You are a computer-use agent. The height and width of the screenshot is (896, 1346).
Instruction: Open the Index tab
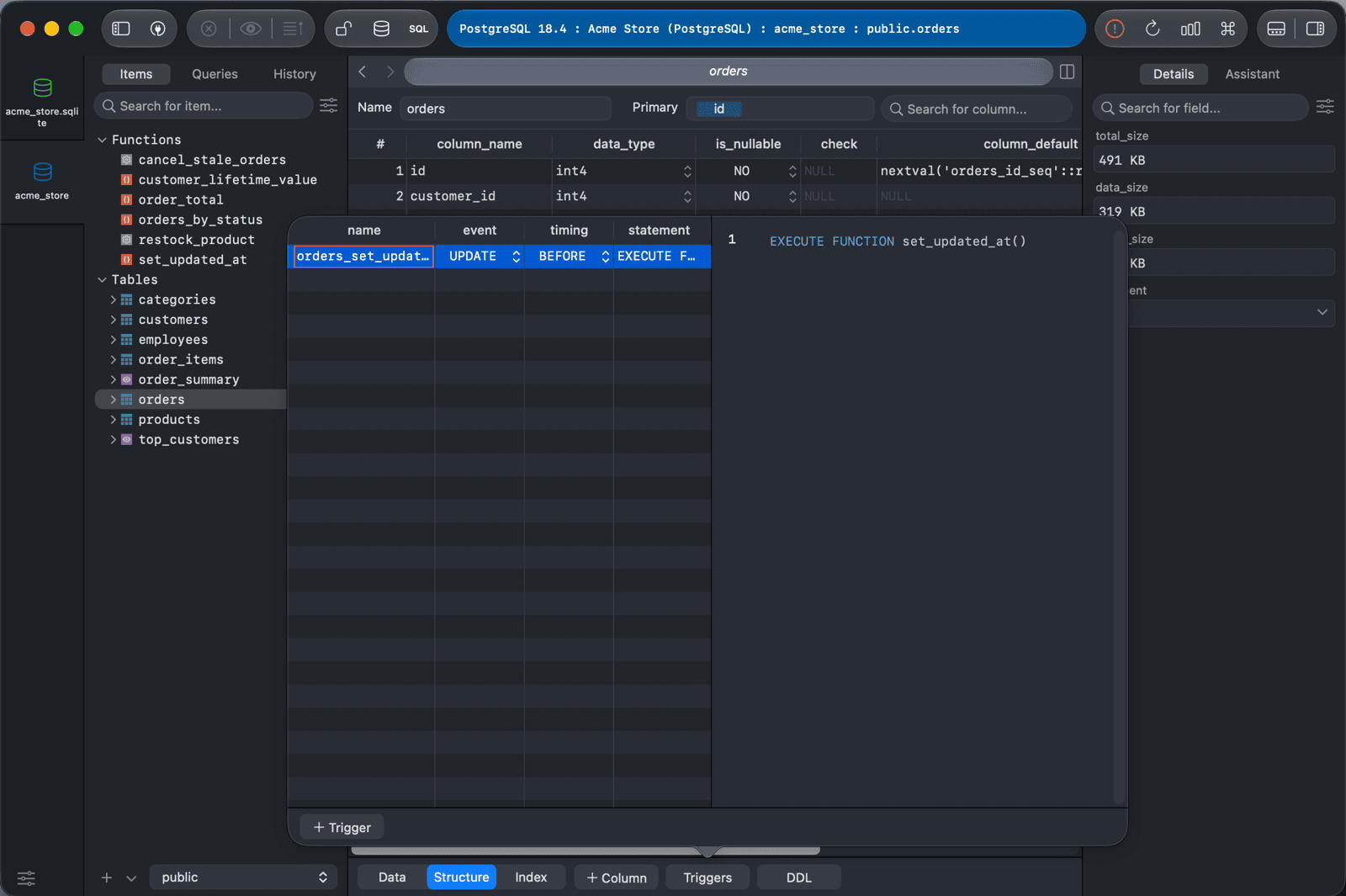coord(531,877)
